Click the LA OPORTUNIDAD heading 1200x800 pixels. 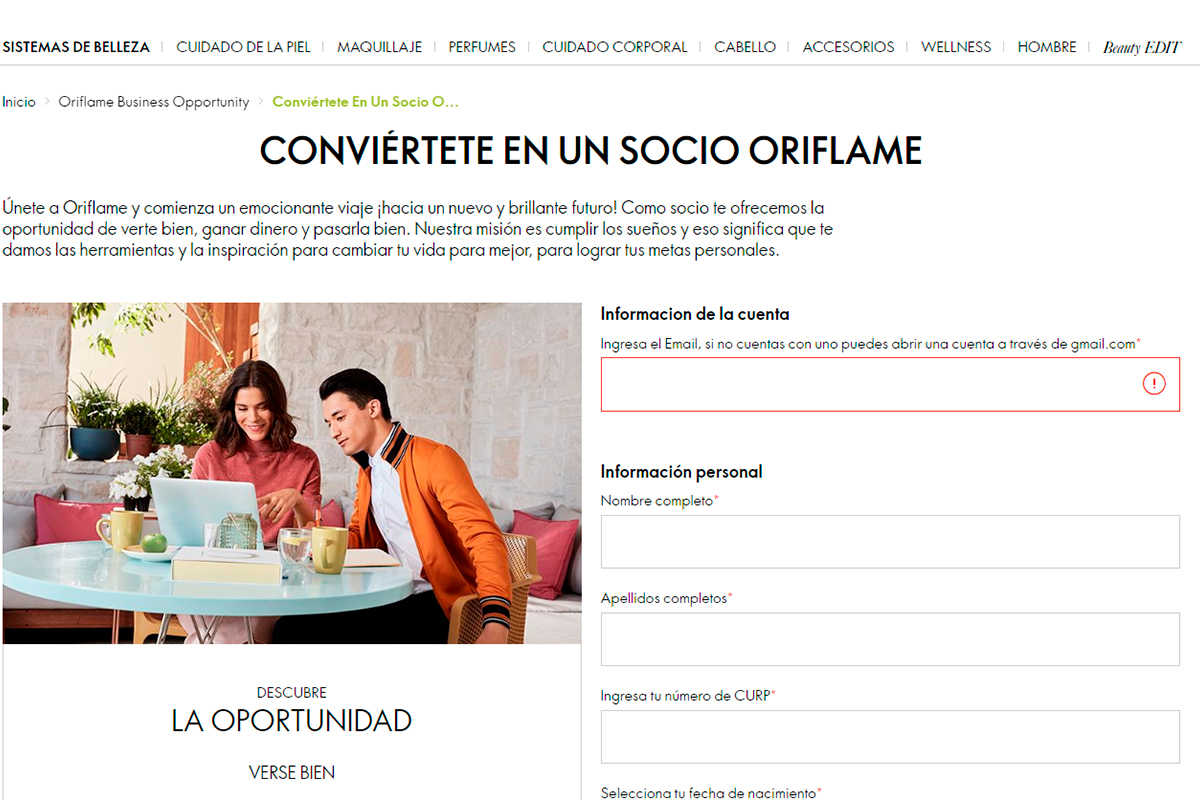pyautogui.click(x=292, y=721)
